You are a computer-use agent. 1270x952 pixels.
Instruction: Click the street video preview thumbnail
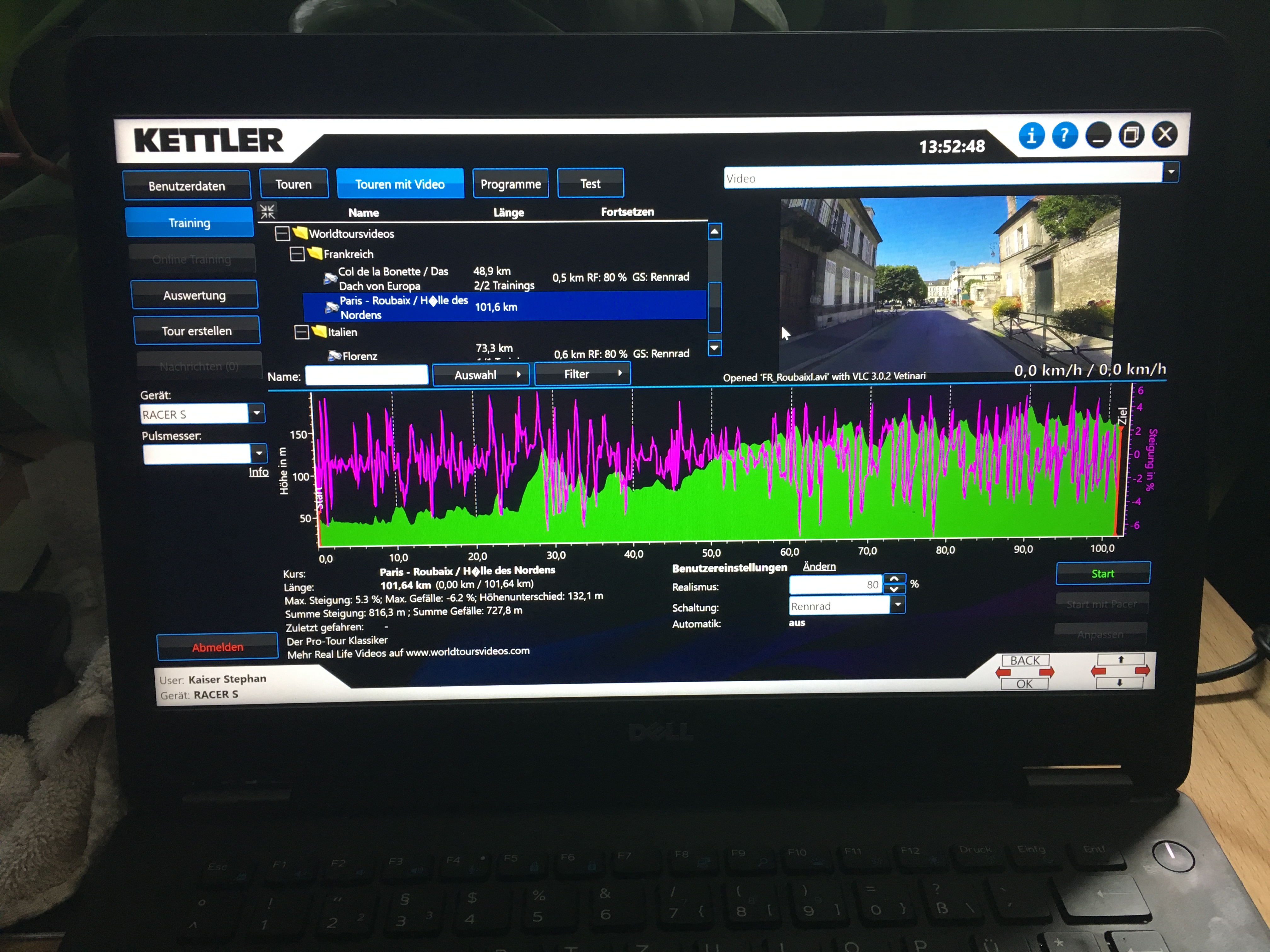tap(948, 283)
